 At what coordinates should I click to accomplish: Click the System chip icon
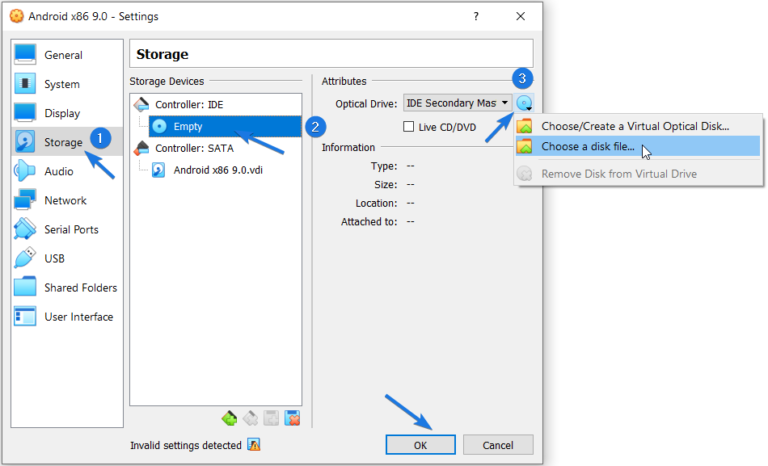tap(25, 83)
